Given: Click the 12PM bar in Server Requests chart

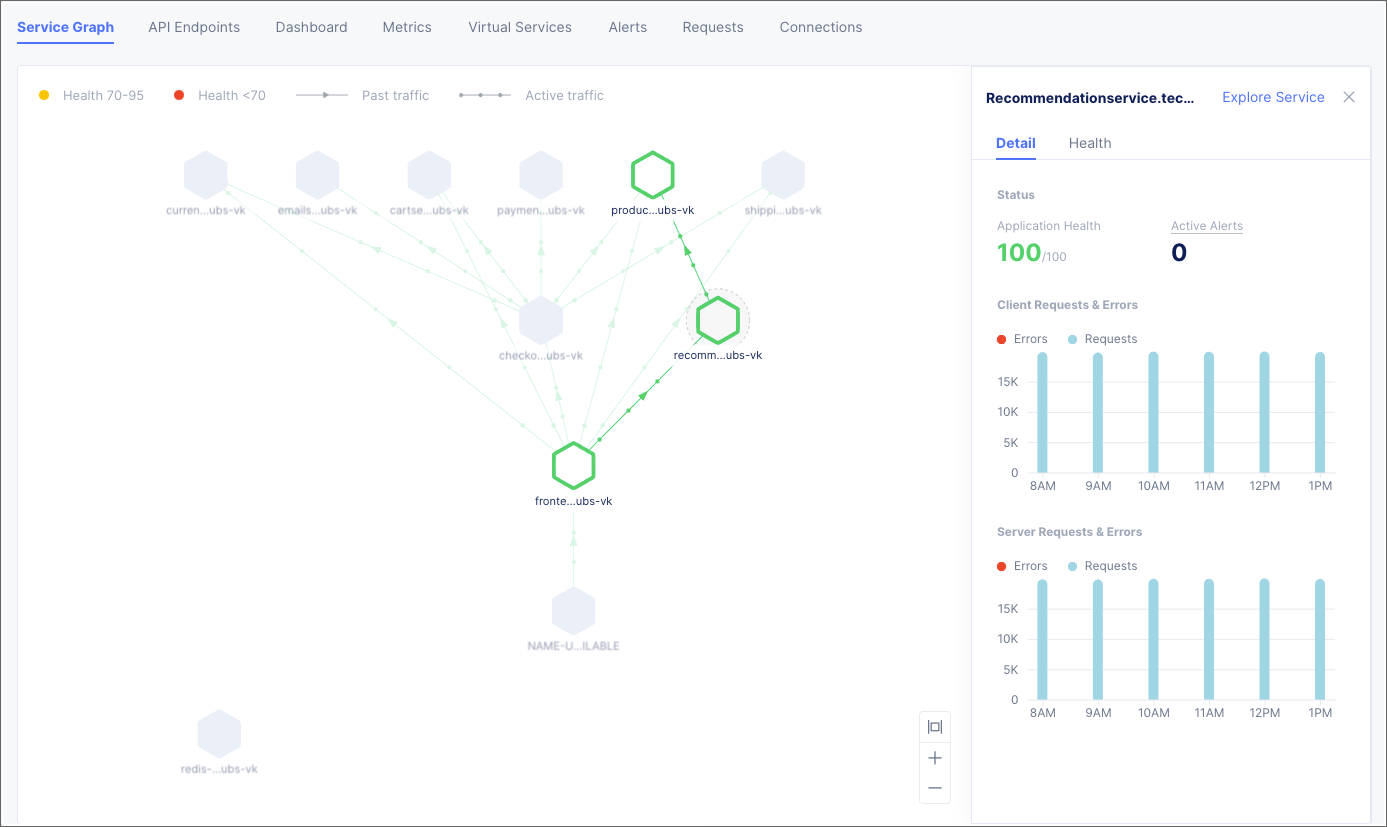Looking at the screenshot, I should tap(1264, 639).
